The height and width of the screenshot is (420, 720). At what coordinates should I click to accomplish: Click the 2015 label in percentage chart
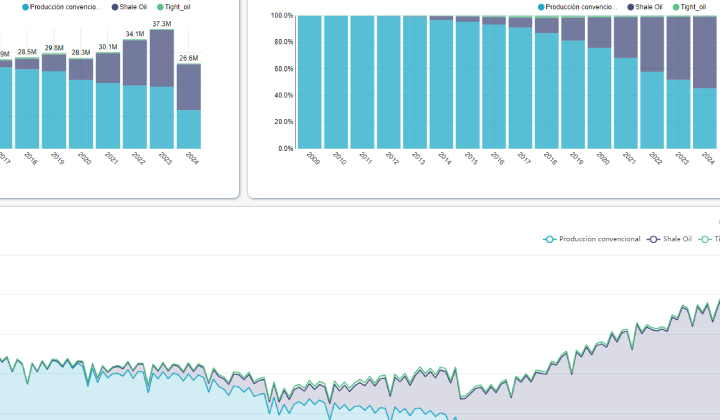click(471, 158)
